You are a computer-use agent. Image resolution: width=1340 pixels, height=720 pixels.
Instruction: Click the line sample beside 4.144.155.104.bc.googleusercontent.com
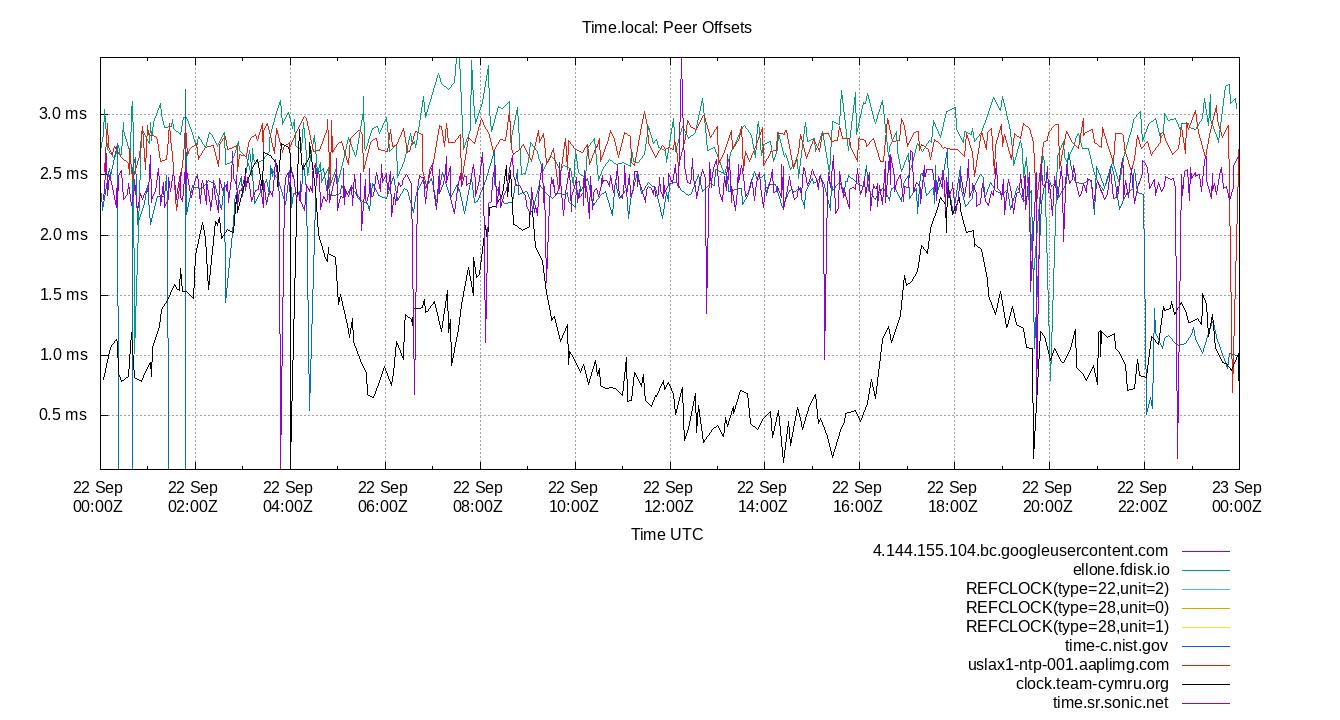1205,551
